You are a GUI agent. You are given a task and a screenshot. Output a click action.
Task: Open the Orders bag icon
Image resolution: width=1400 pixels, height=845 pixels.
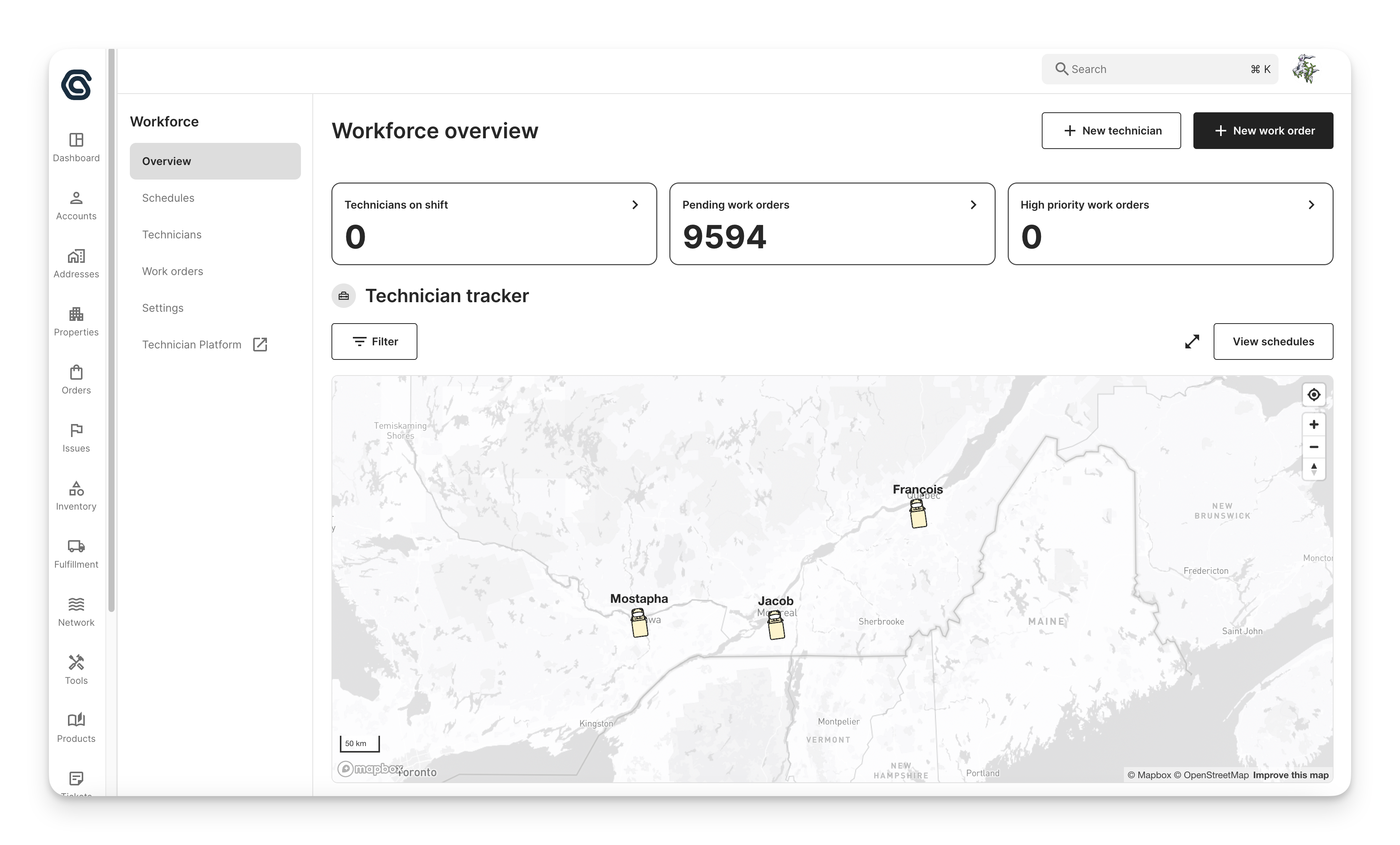tap(76, 372)
